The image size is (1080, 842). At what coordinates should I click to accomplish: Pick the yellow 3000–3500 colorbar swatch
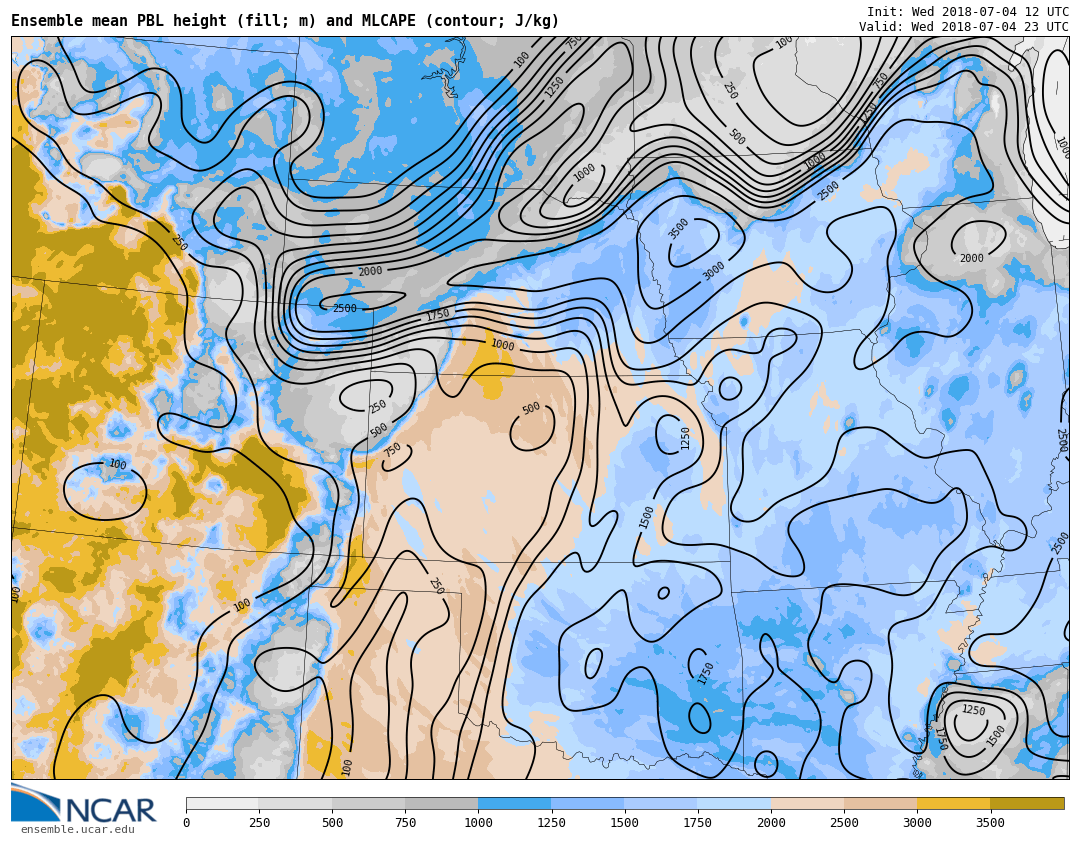[x=953, y=803]
